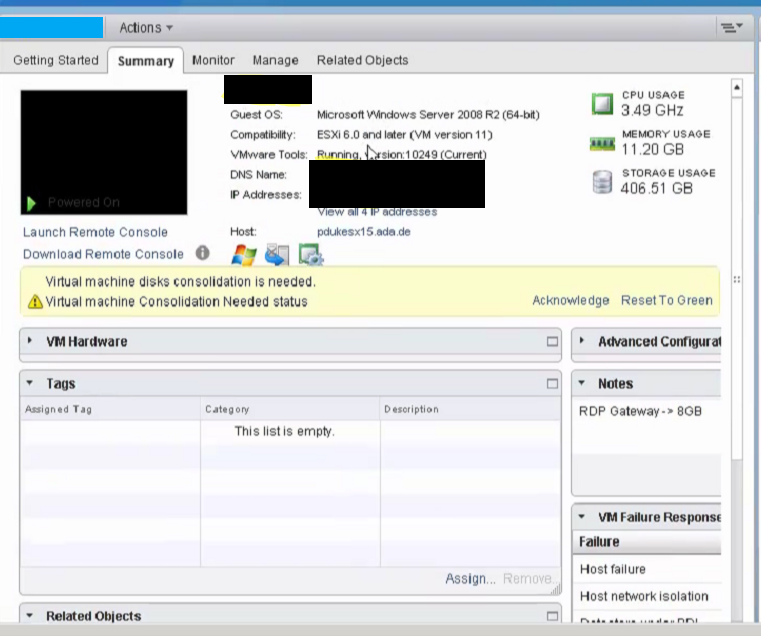The width and height of the screenshot is (761, 636).
Task: Expand the VM Hardware section
Action: tap(31, 341)
